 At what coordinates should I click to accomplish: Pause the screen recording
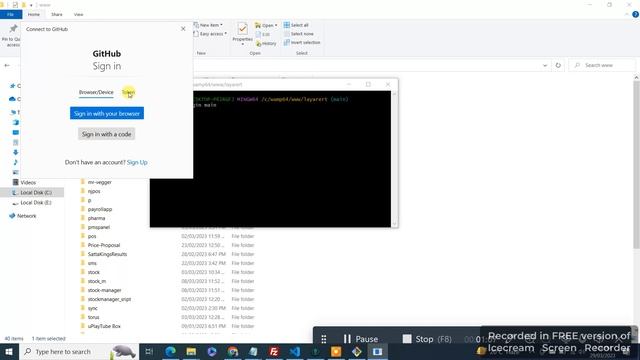pyautogui.click(x=360, y=339)
